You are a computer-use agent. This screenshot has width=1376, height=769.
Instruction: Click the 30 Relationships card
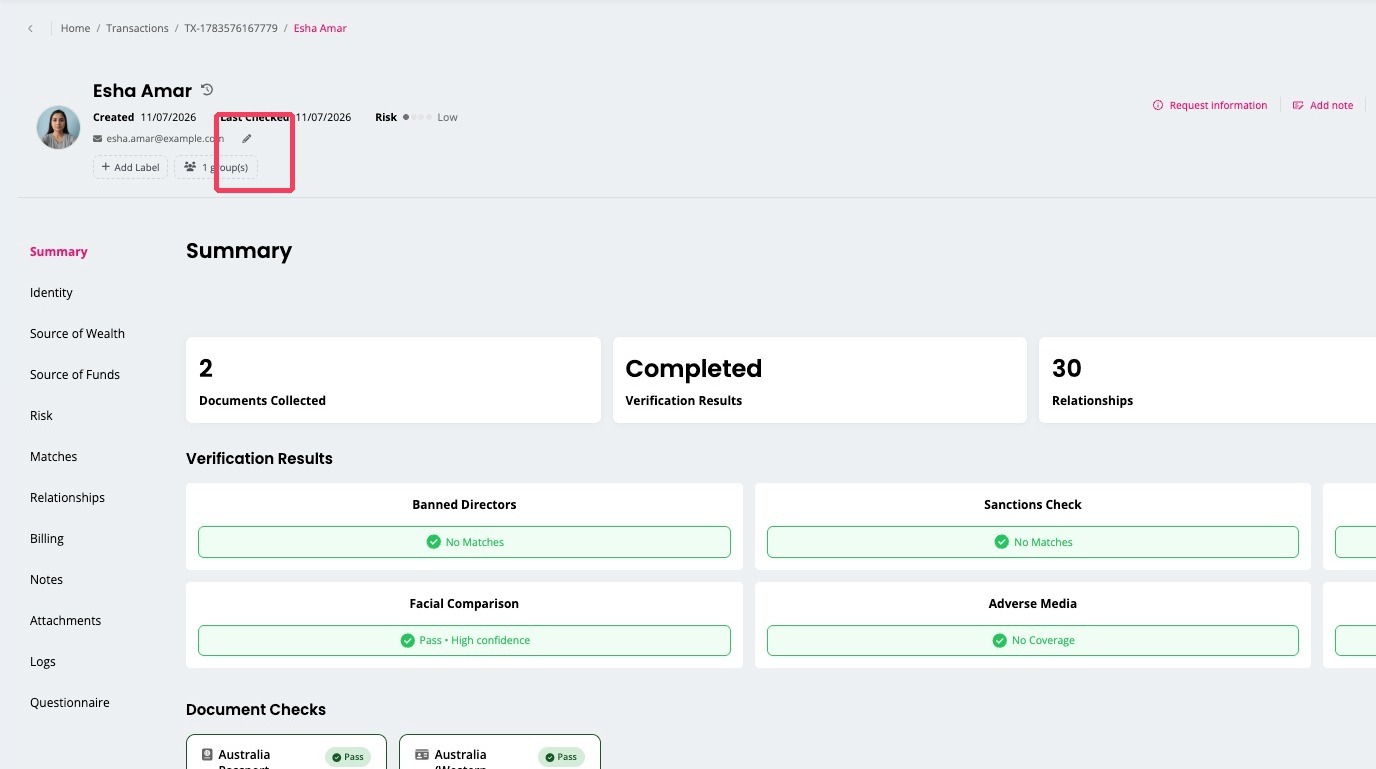click(x=1207, y=380)
